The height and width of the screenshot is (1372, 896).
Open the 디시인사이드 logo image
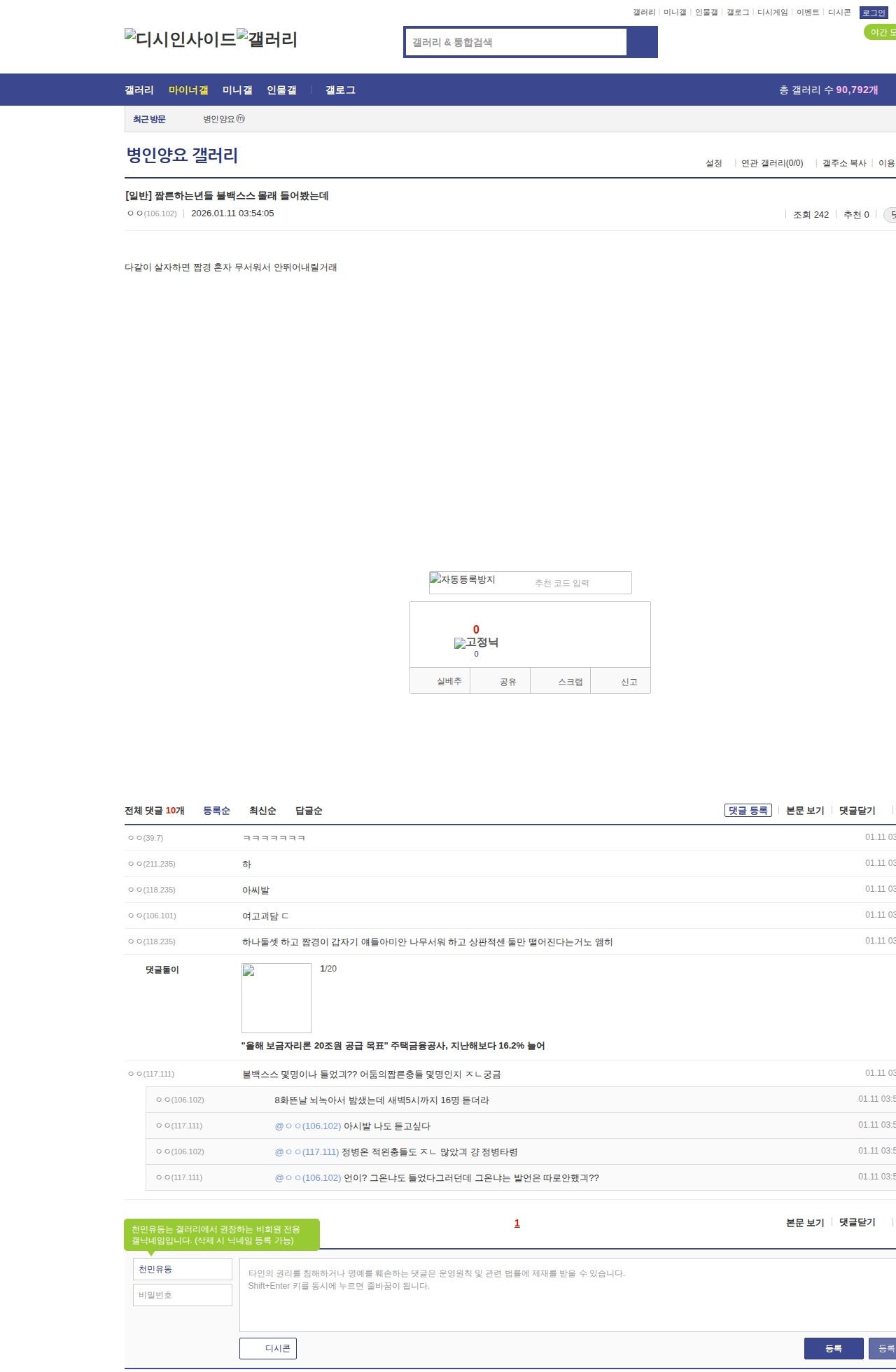[x=181, y=38]
